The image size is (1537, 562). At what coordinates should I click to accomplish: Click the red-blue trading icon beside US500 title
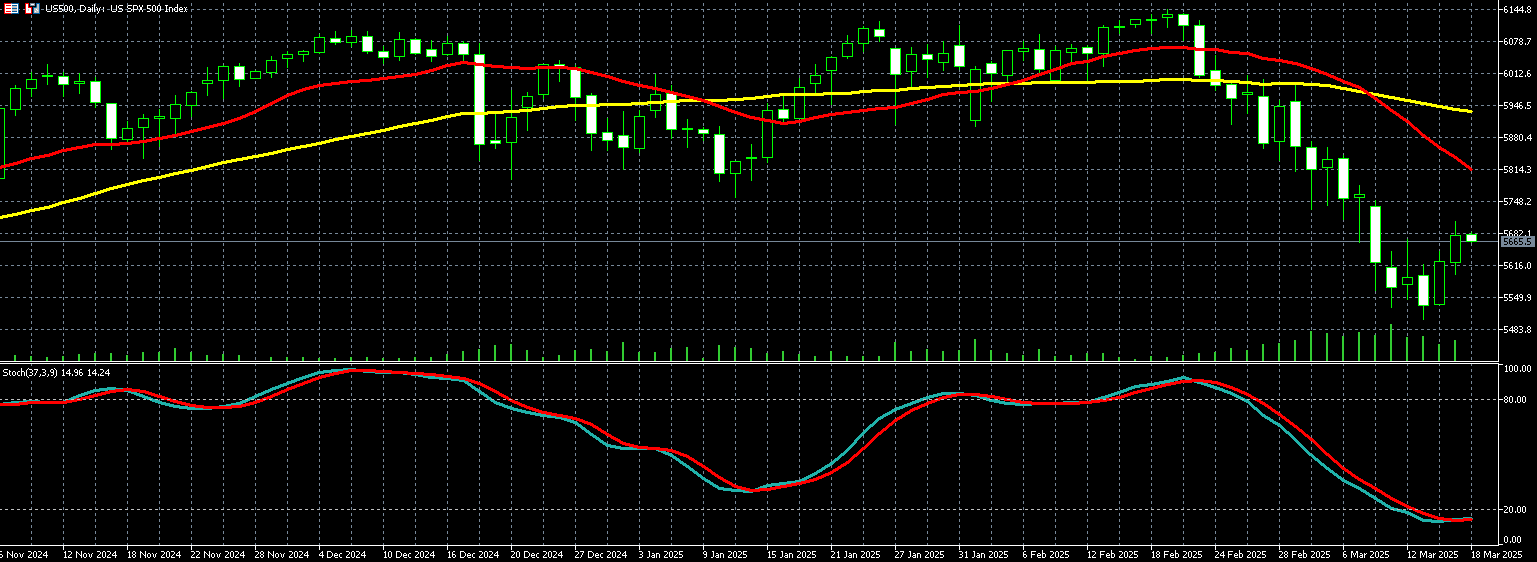coord(32,8)
